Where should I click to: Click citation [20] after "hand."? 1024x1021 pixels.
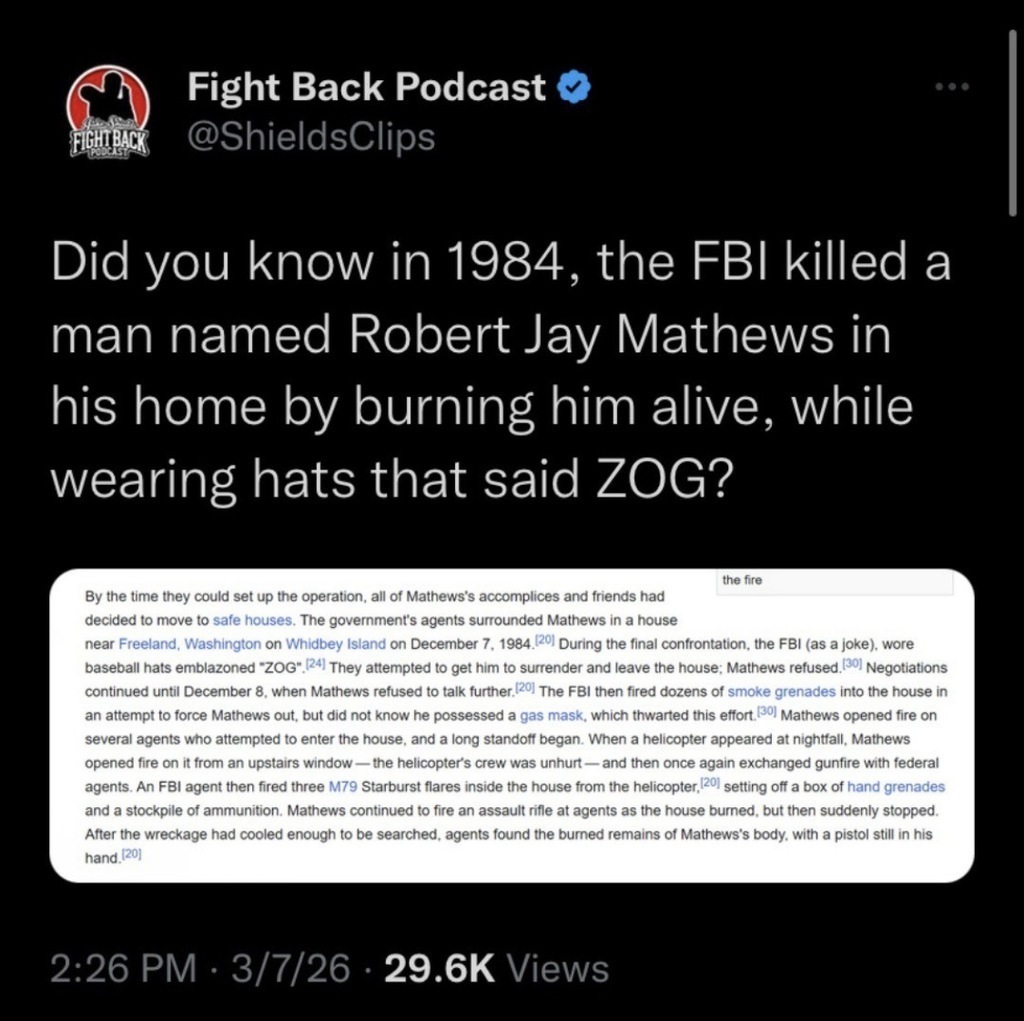tap(131, 854)
